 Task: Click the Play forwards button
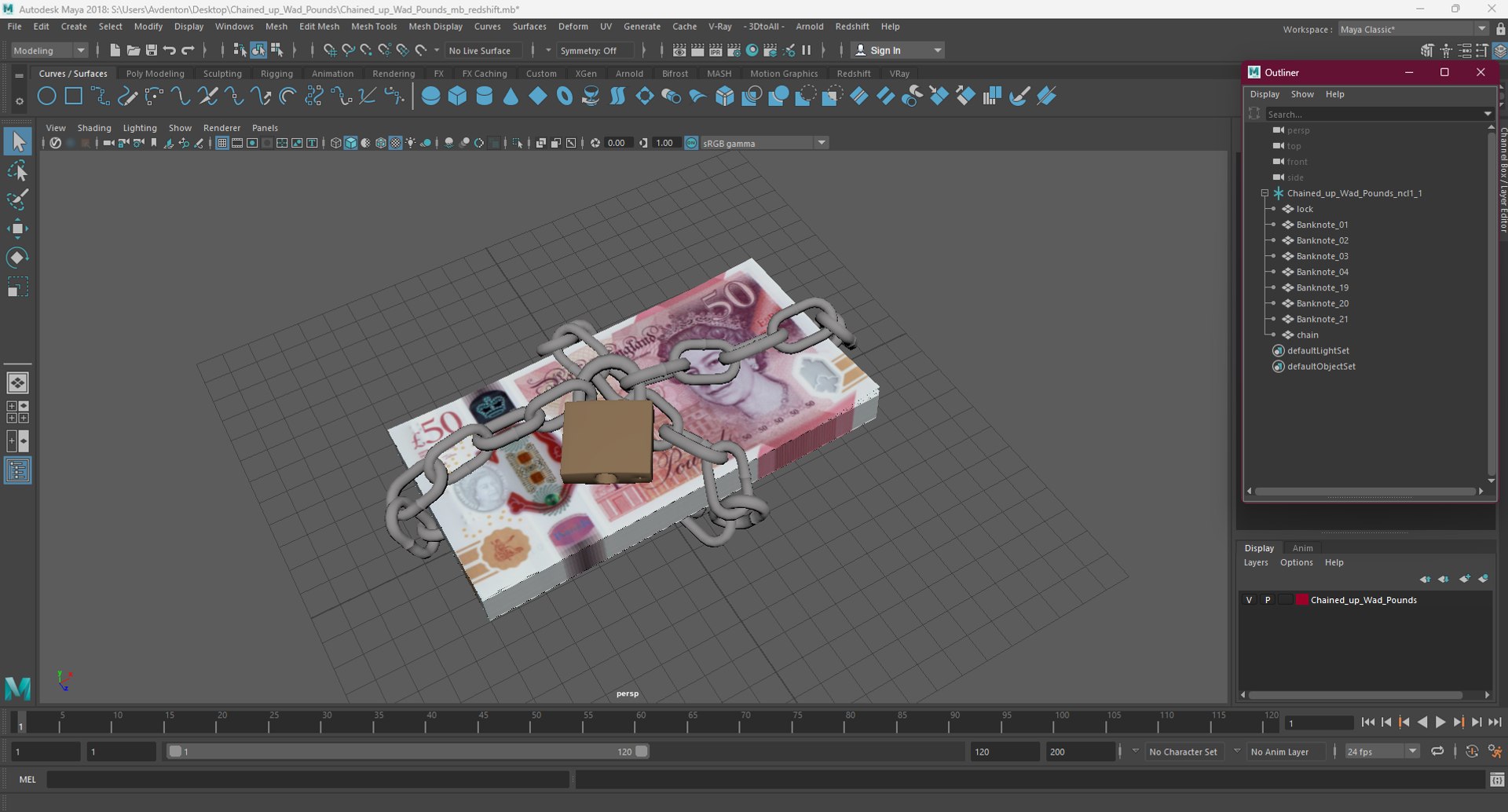(1440, 722)
